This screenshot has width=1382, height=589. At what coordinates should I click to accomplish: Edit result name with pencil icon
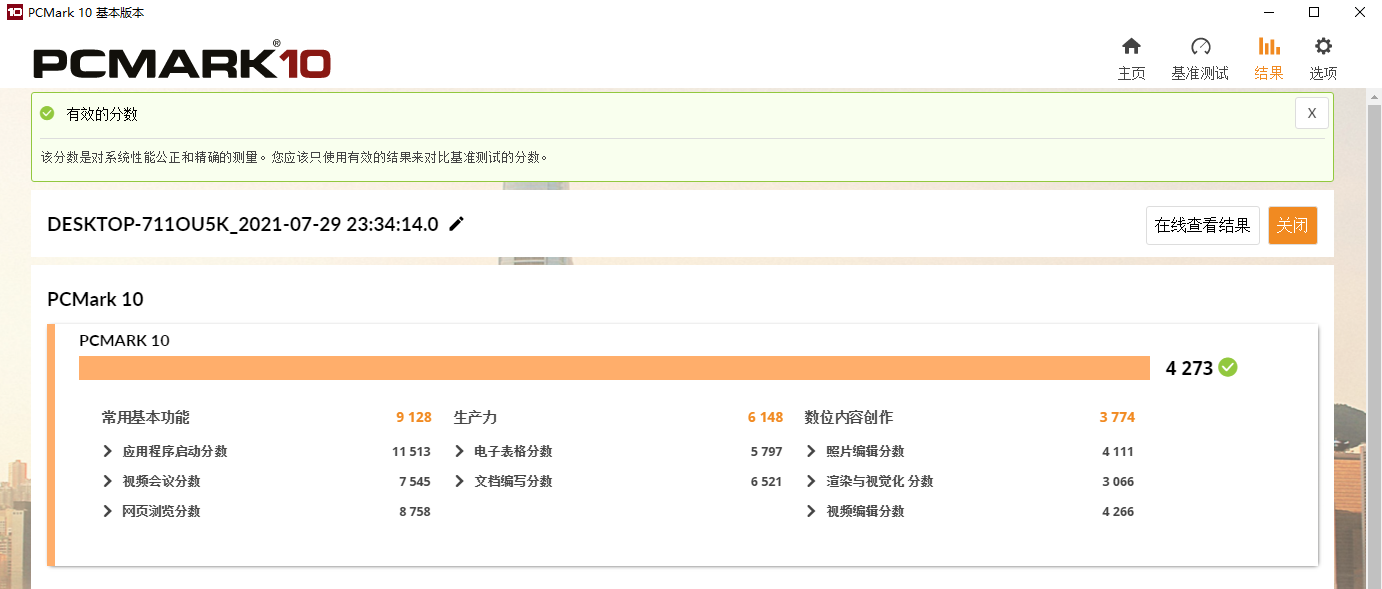click(456, 224)
